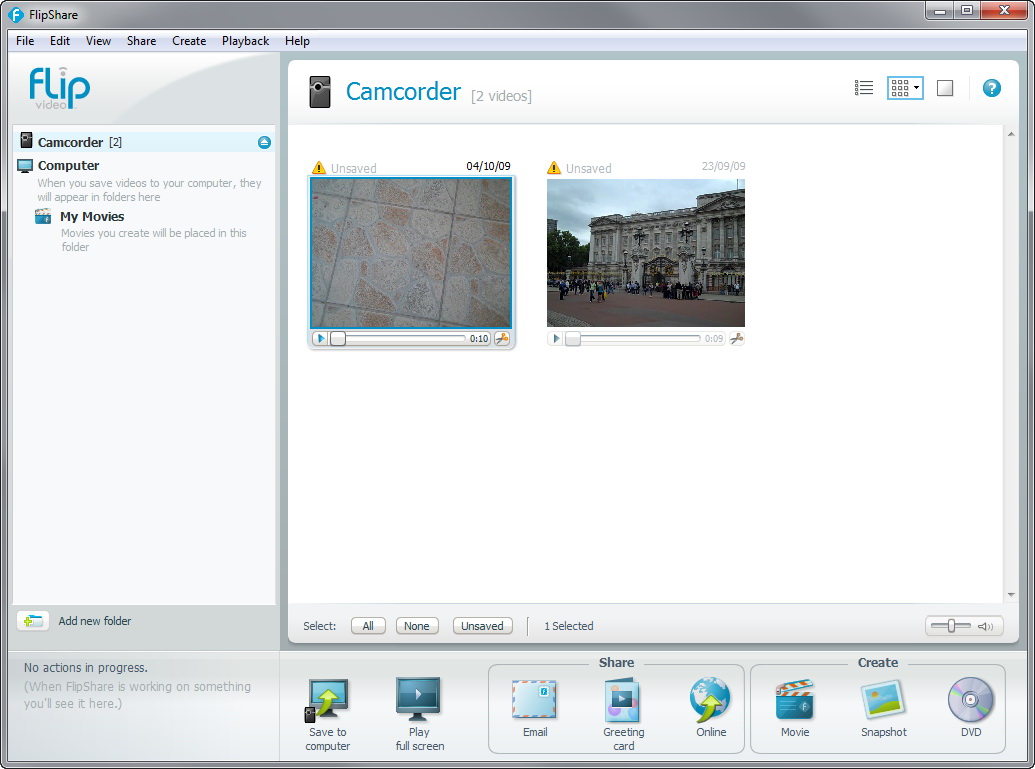Image resolution: width=1035 pixels, height=769 pixels.
Task: Select Computer in the sidebar tree
Action: pos(68,166)
